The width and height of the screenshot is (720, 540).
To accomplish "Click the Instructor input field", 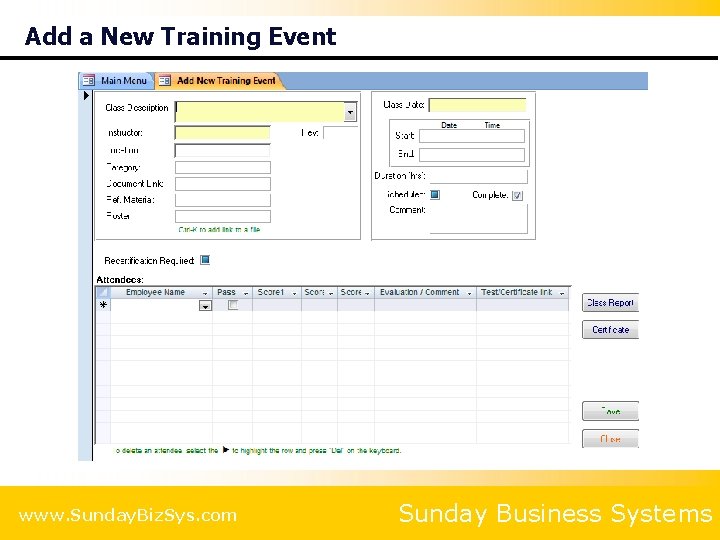I will [223, 133].
